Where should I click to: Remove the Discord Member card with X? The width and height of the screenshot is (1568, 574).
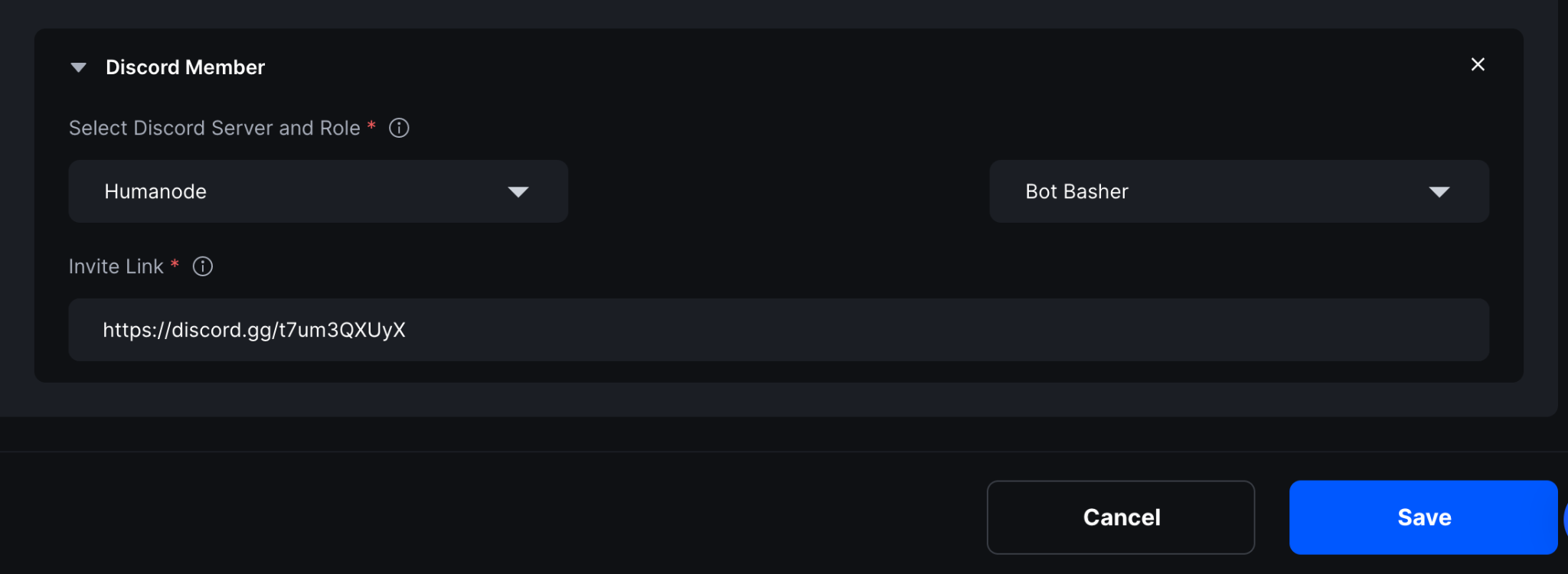pyautogui.click(x=1478, y=65)
